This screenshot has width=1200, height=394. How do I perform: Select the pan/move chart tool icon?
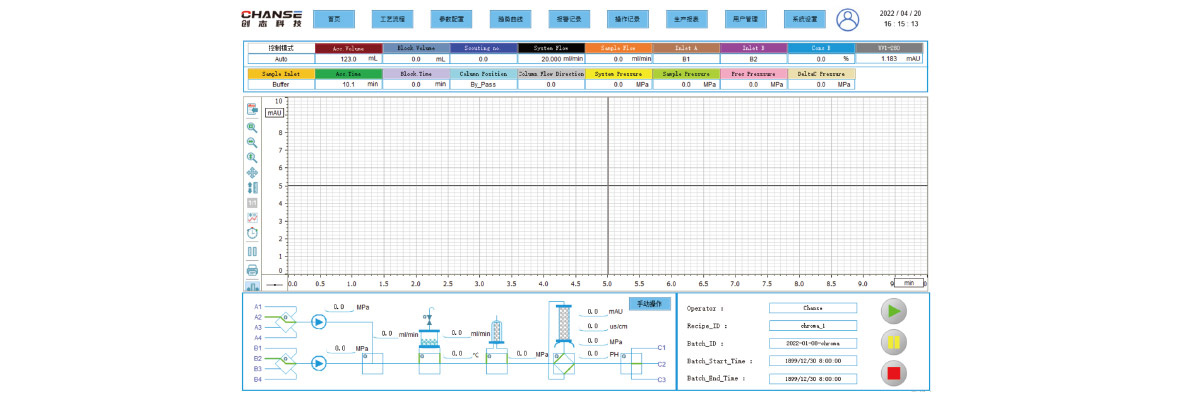coord(252,172)
